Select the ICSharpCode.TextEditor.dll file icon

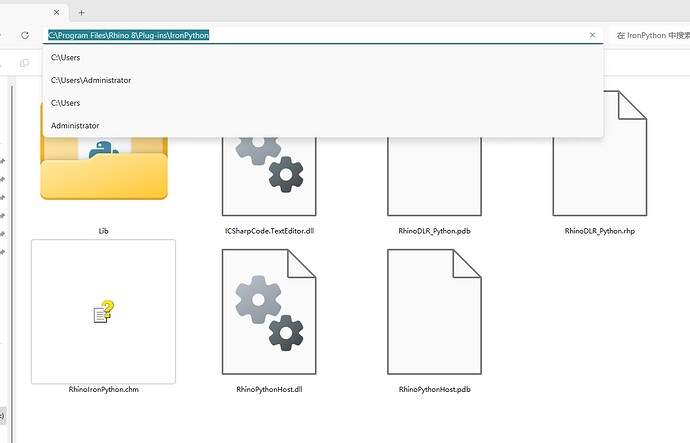(269, 176)
